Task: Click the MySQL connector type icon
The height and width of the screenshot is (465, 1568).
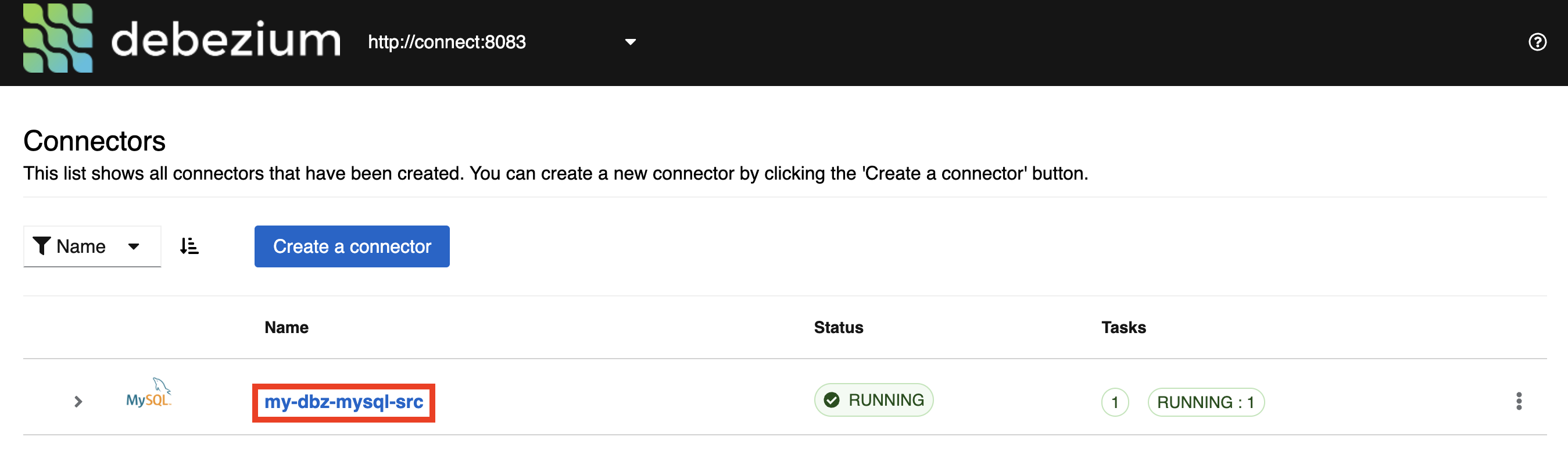Action: 149,394
